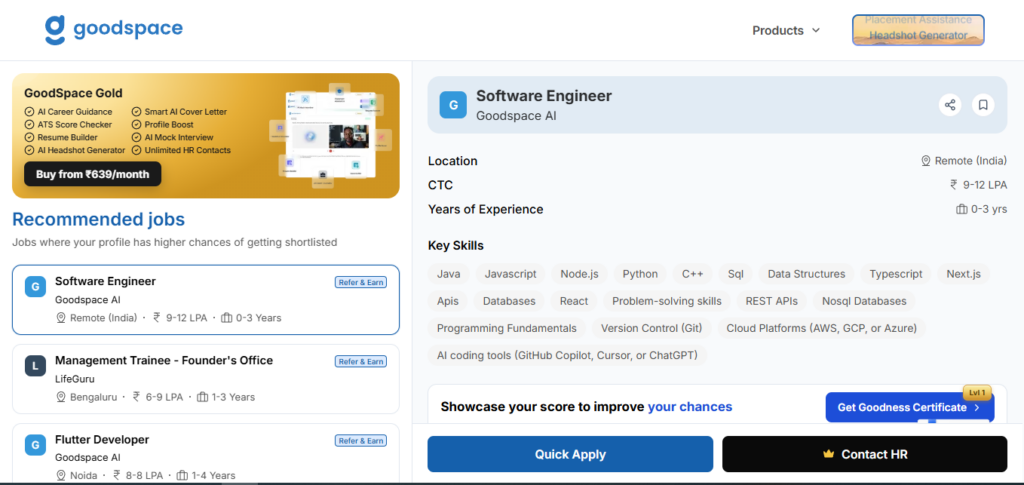Click Get Goodness Certificate button
This screenshot has height=485, width=1024.
coord(910,407)
